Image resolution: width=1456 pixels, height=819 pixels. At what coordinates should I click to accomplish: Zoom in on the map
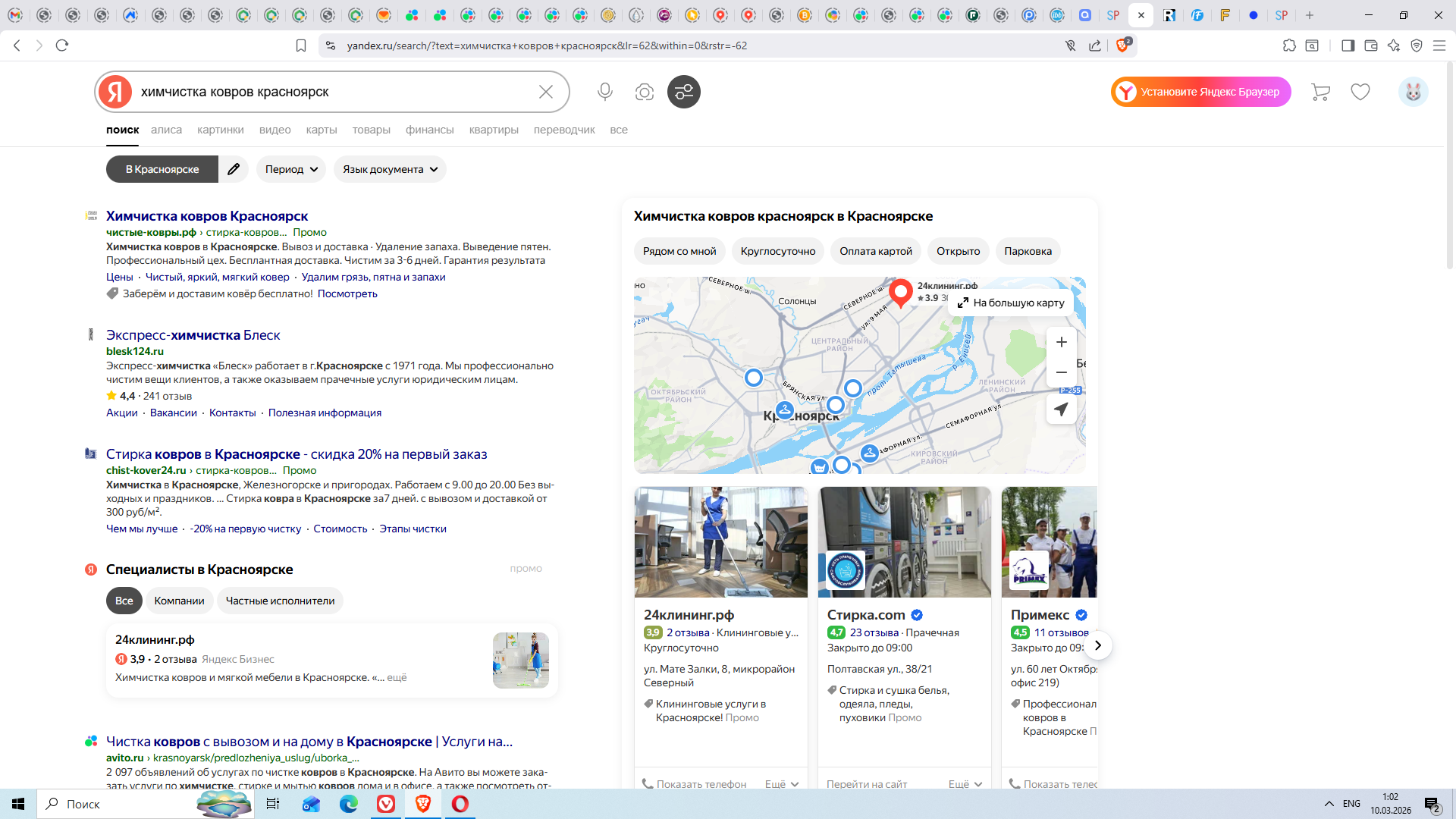tap(1061, 342)
